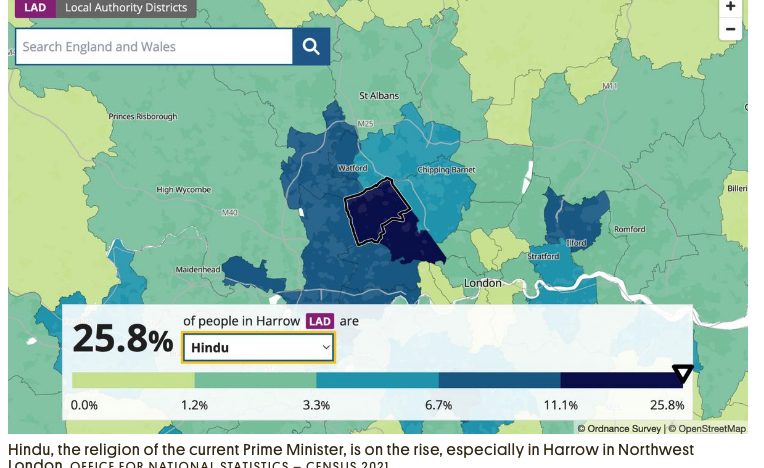Screen dimensions: 764x468
Task: Zoom out with the minus button
Action: click(731, 29)
